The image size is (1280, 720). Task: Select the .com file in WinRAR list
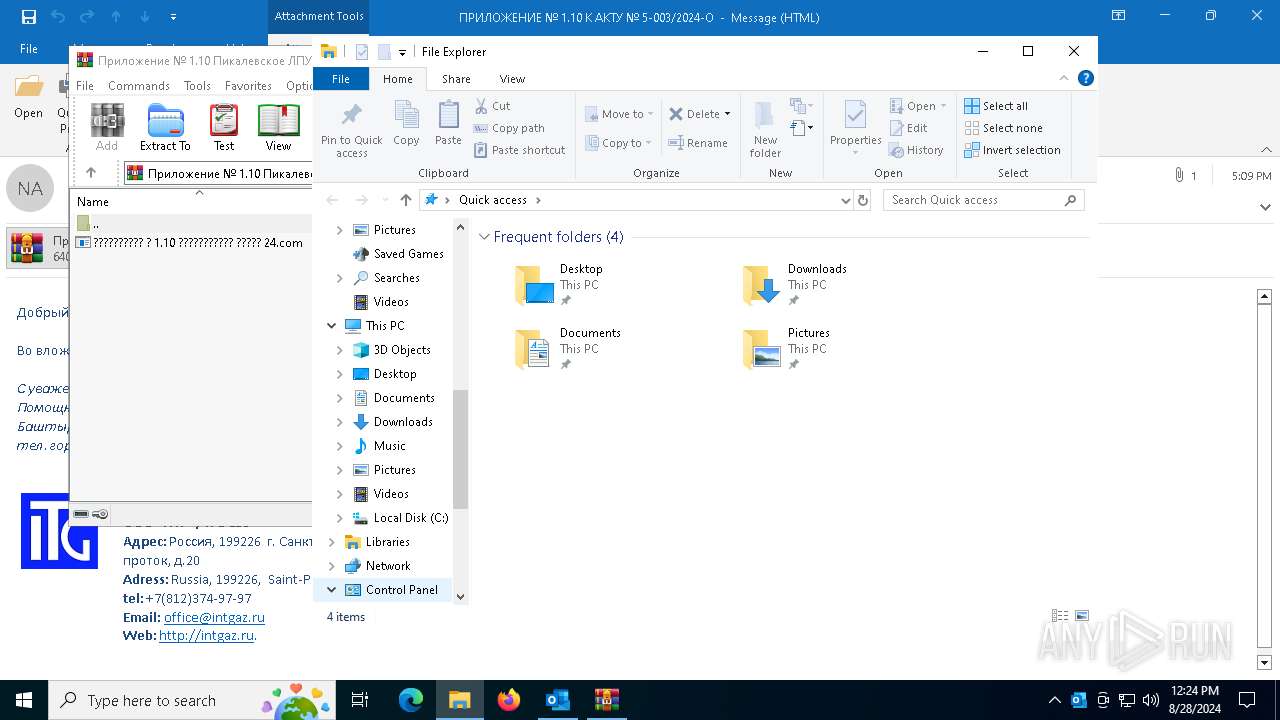[190, 242]
